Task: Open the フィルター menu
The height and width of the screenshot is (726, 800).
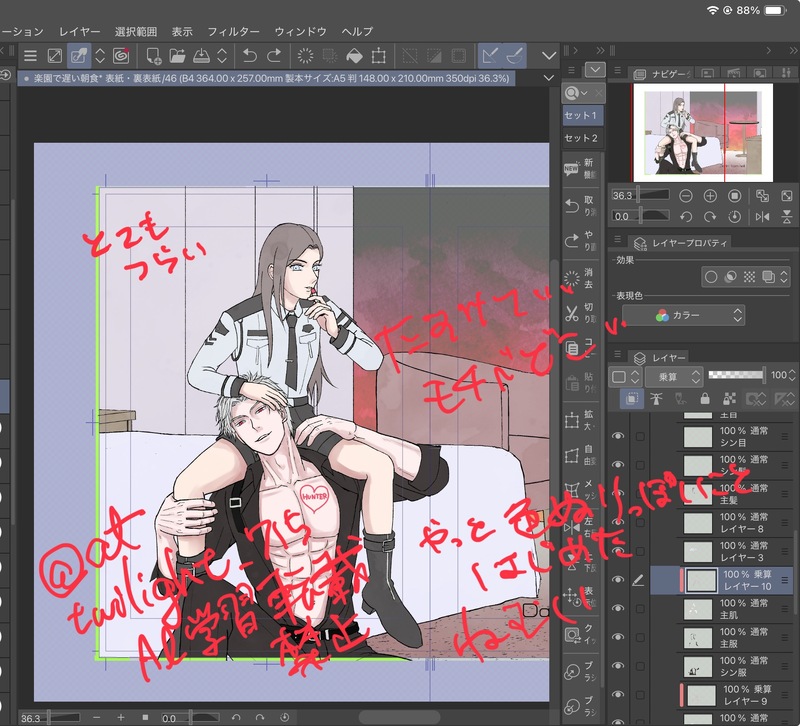Action: click(233, 32)
